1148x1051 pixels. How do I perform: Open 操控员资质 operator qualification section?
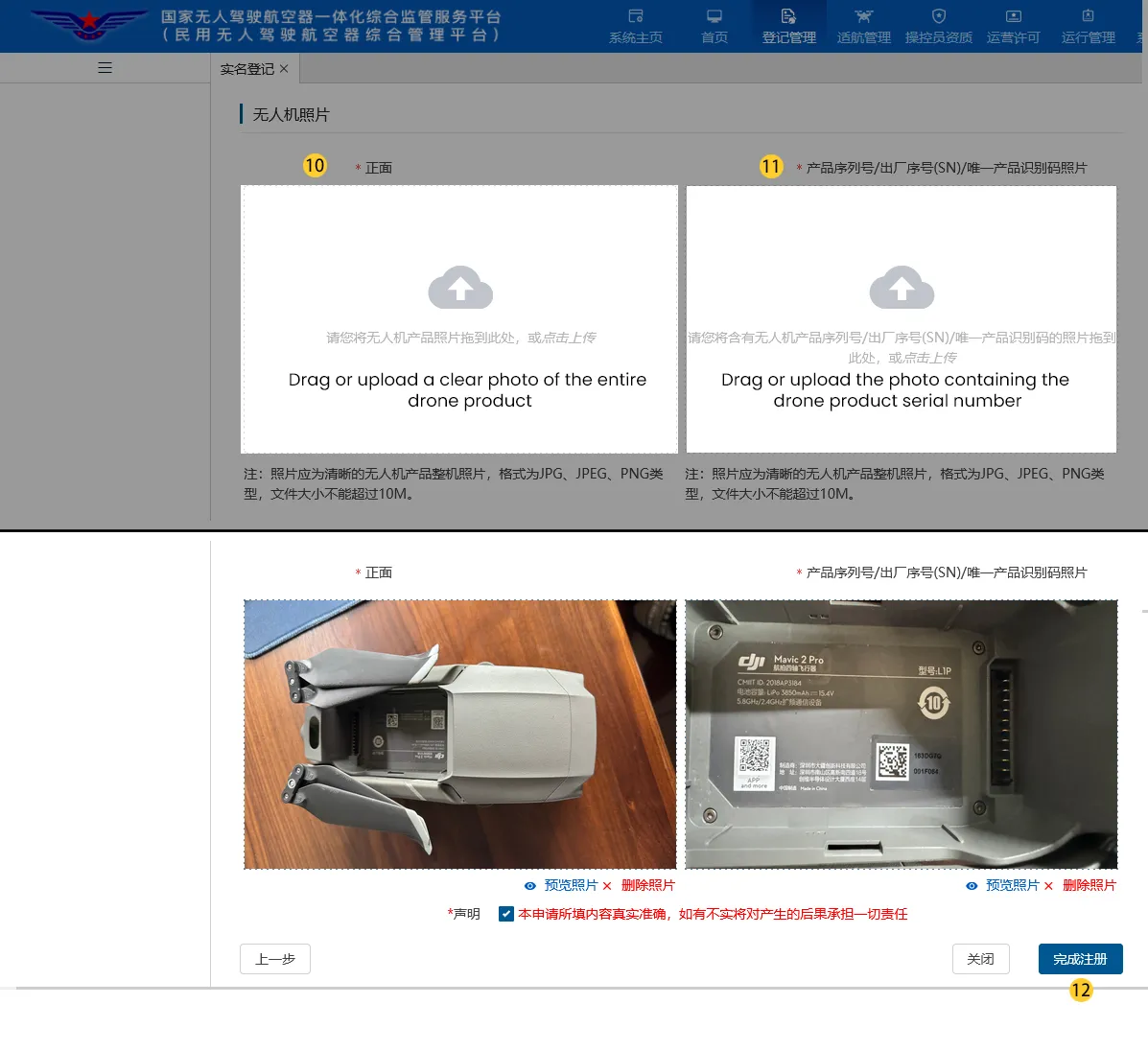pyautogui.click(x=938, y=26)
